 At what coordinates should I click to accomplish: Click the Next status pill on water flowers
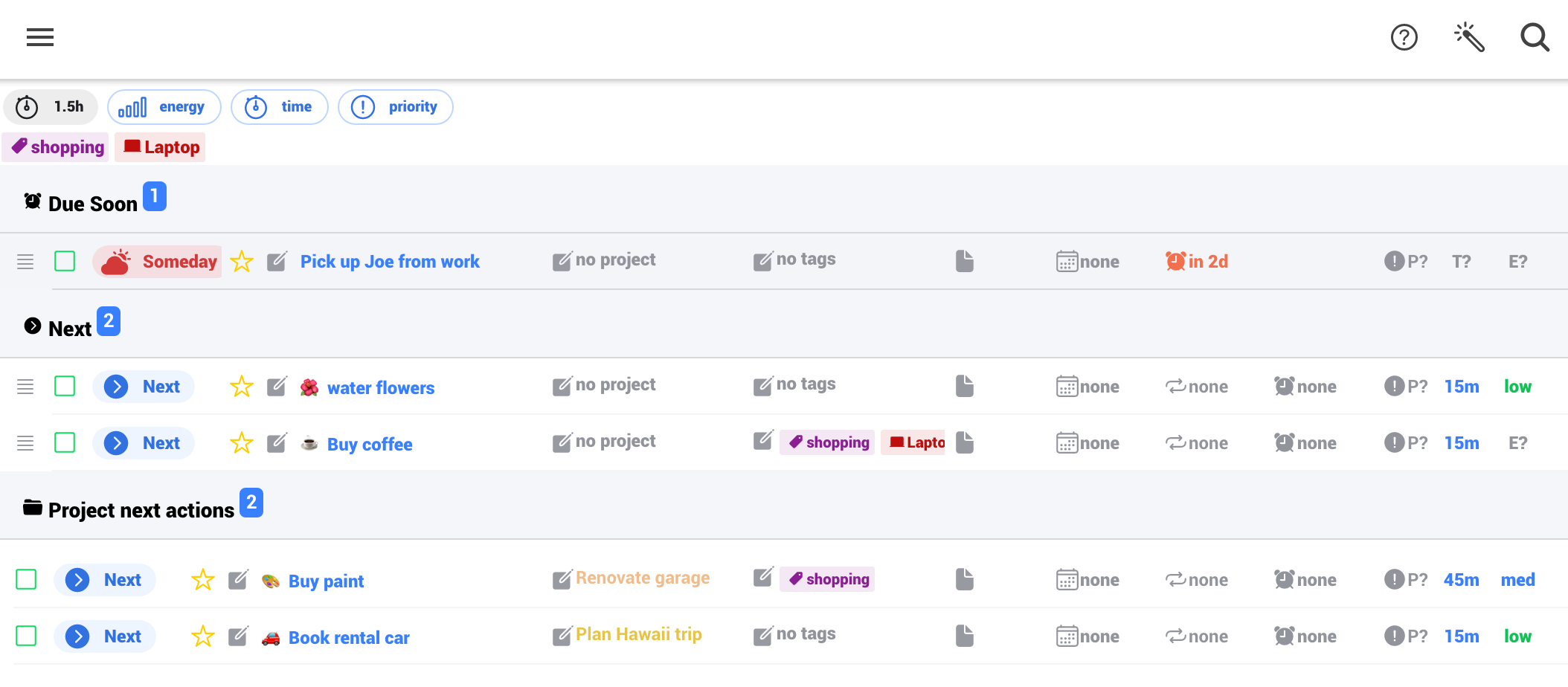click(x=143, y=386)
